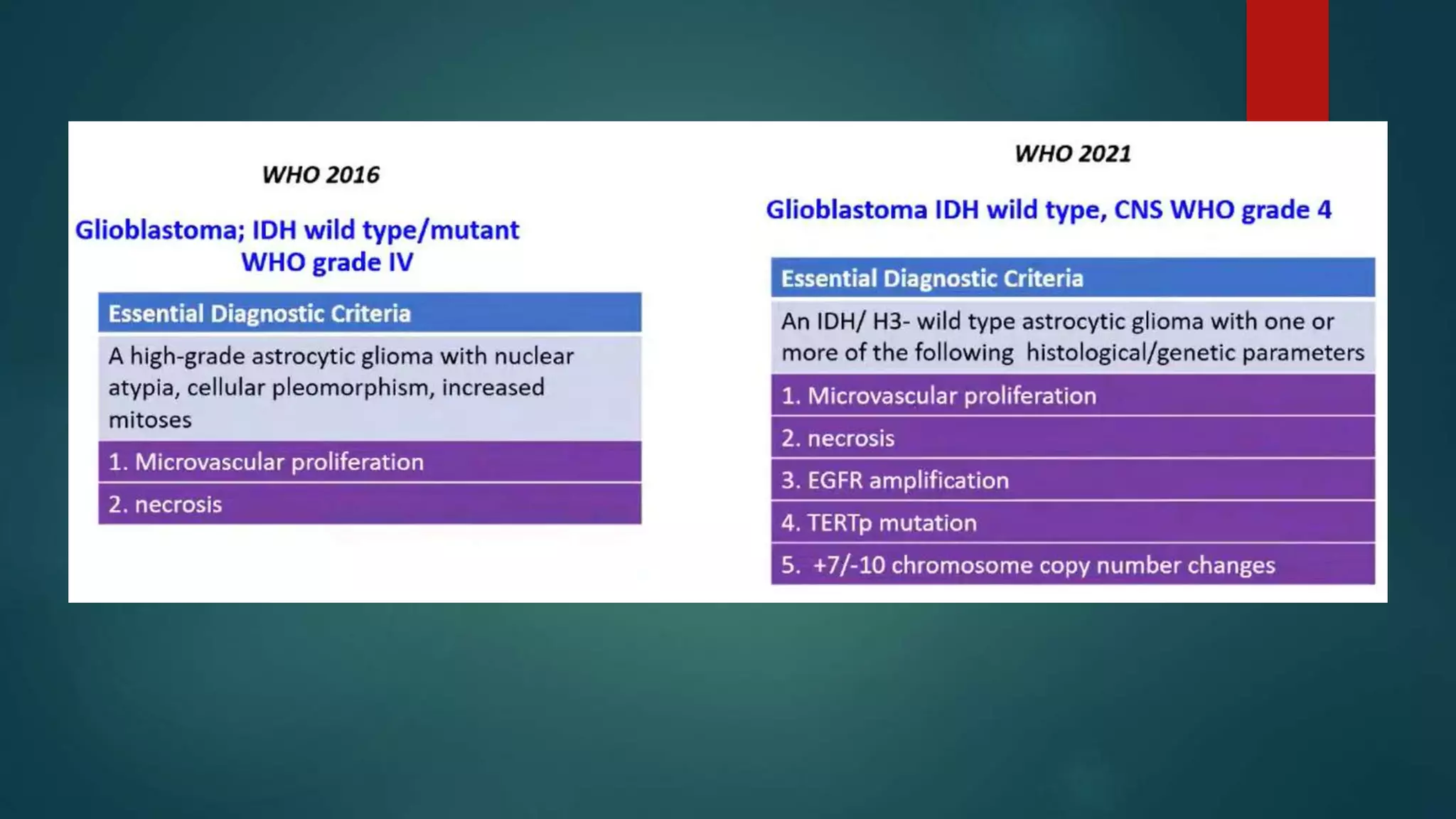Click the 'WHO grade IV' subtitle line
The width and height of the screenshot is (1456, 819).
click(x=327, y=262)
